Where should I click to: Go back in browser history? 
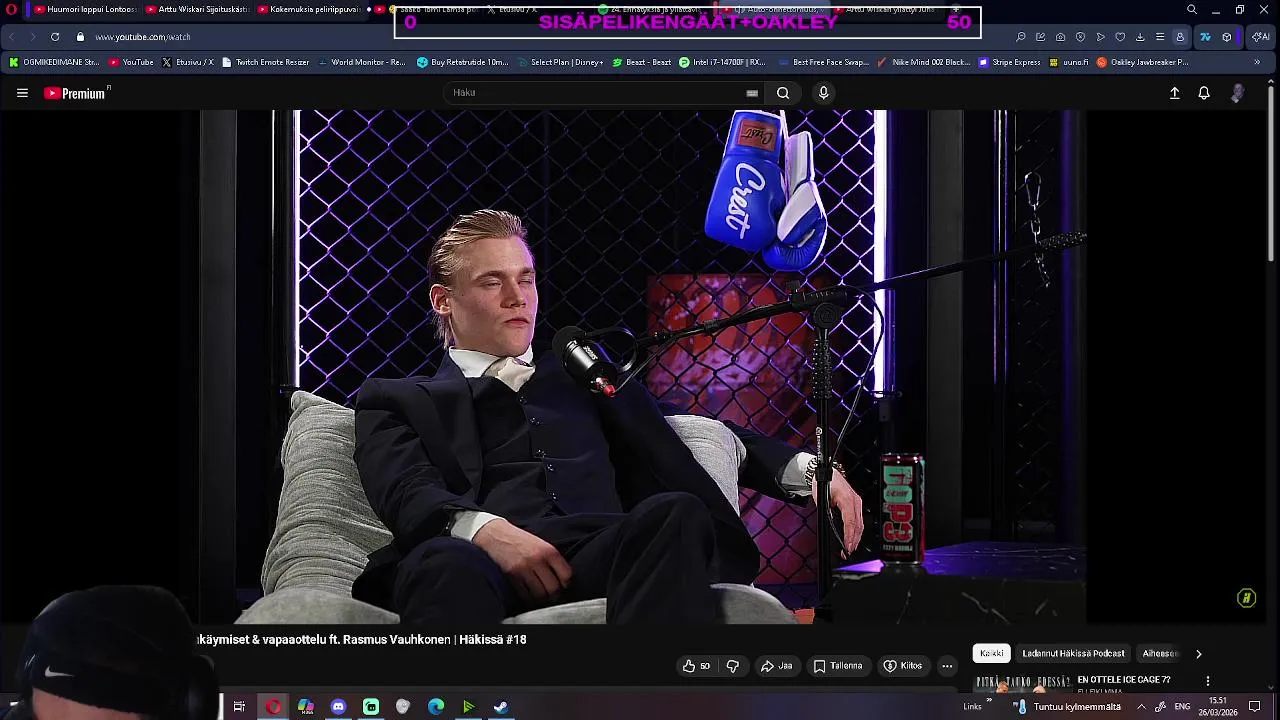[x=12, y=37]
